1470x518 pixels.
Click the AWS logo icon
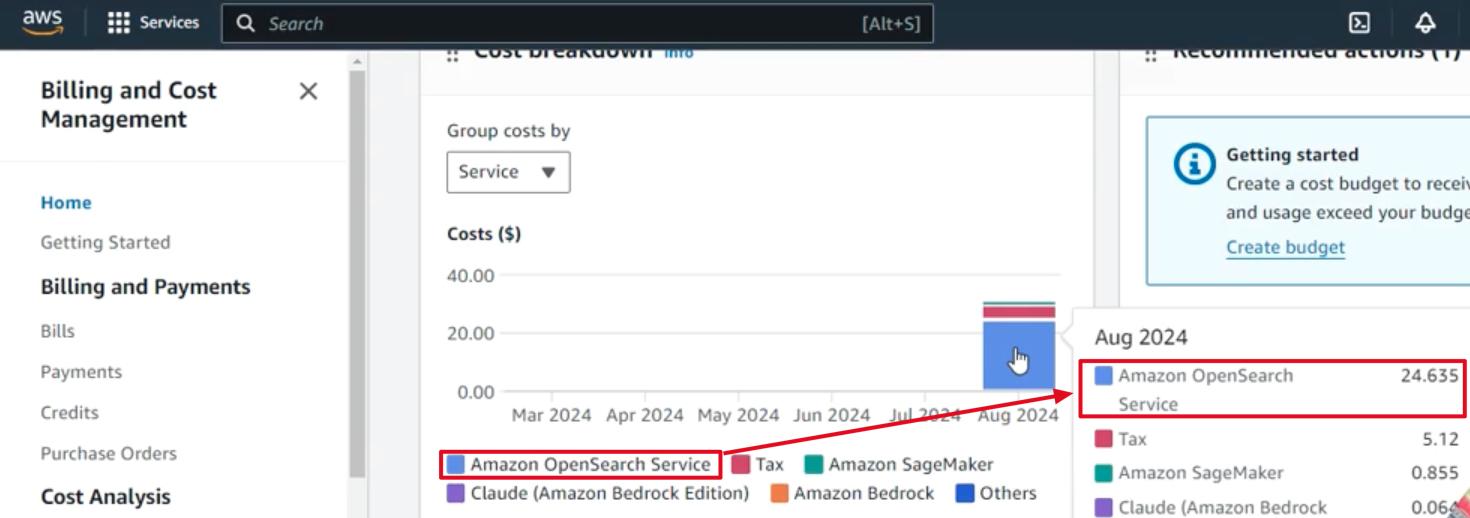(42, 22)
